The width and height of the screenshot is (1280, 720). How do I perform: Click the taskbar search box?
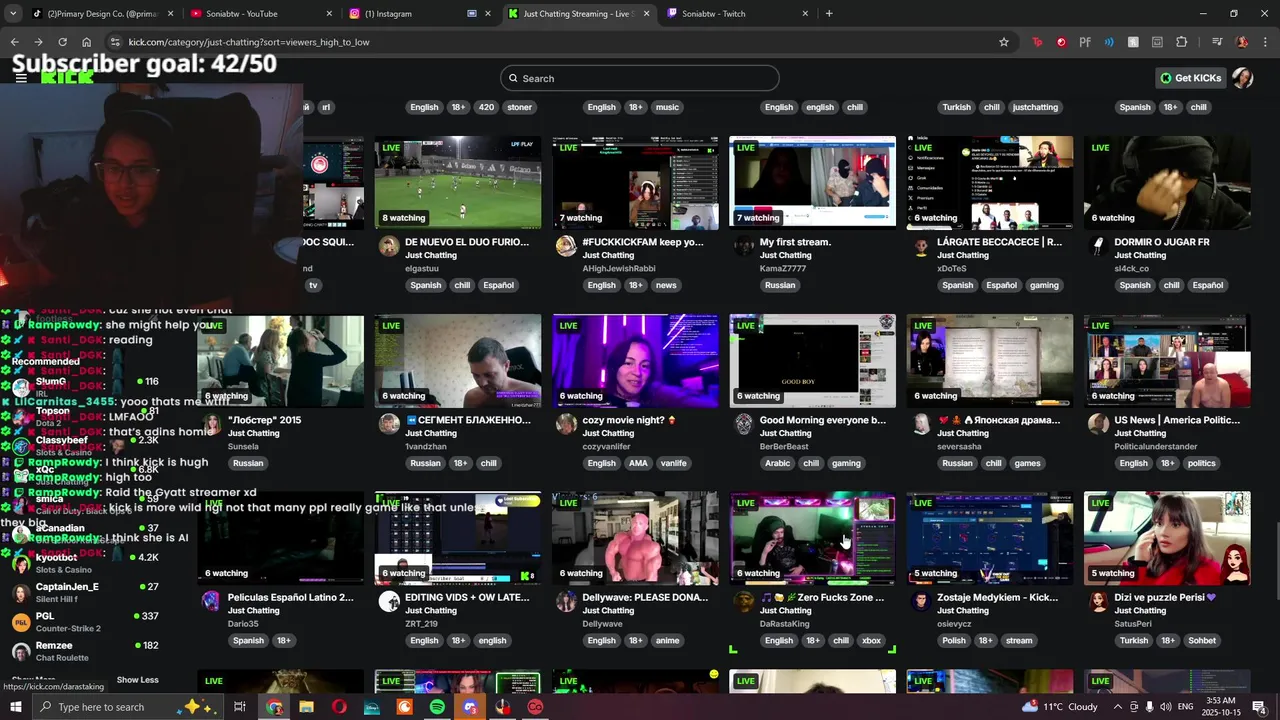tap(128, 707)
